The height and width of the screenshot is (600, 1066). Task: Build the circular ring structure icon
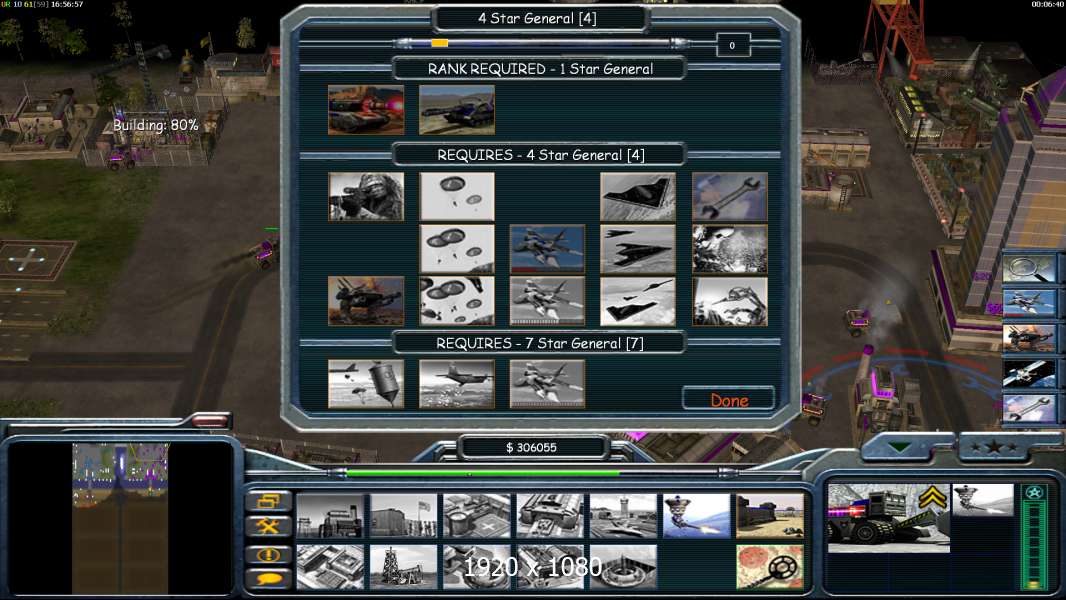click(x=623, y=567)
